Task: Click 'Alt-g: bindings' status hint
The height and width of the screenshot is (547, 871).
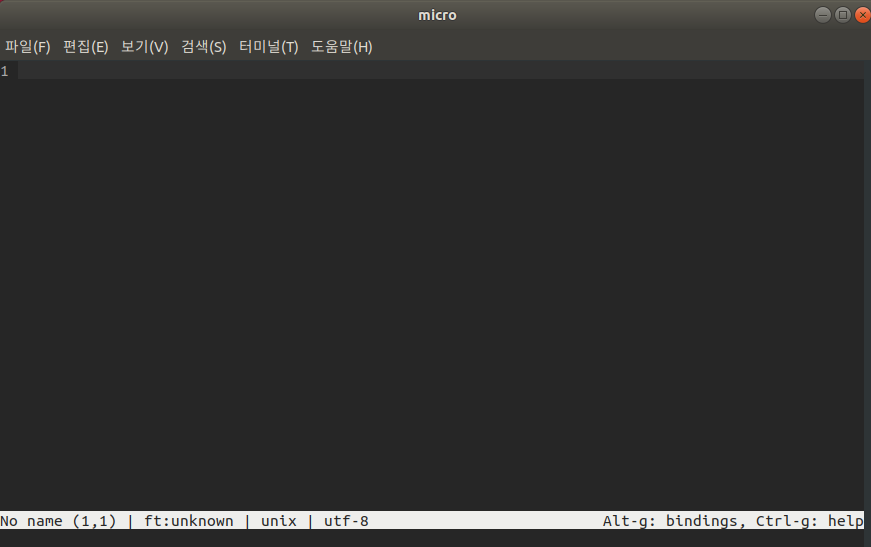Action: [670, 521]
